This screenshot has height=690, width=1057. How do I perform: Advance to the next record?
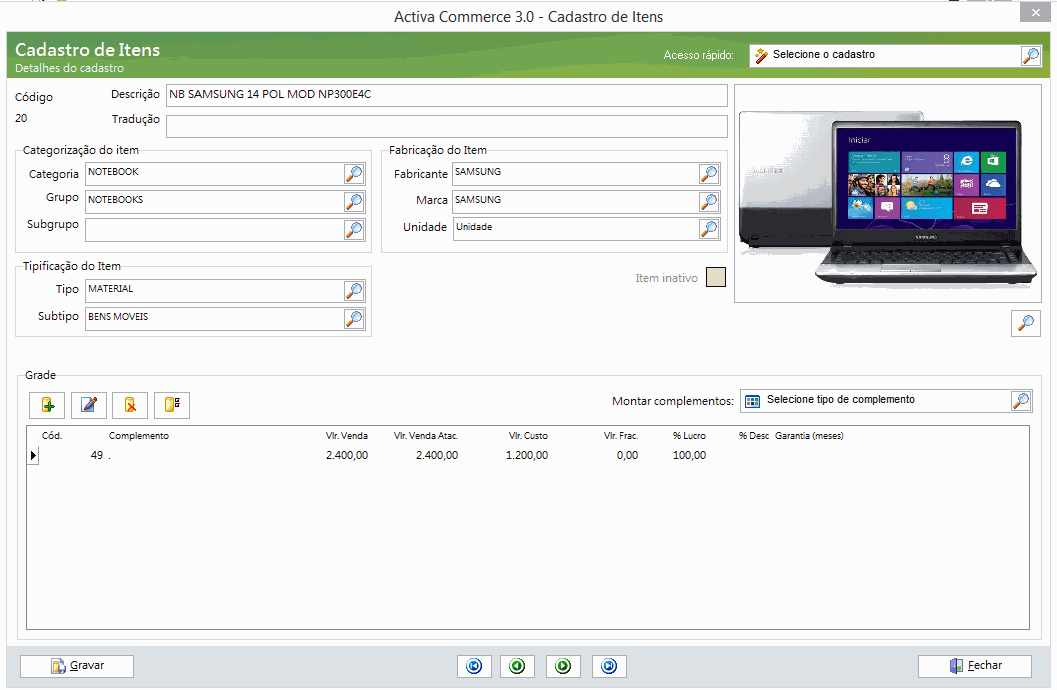pos(563,666)
